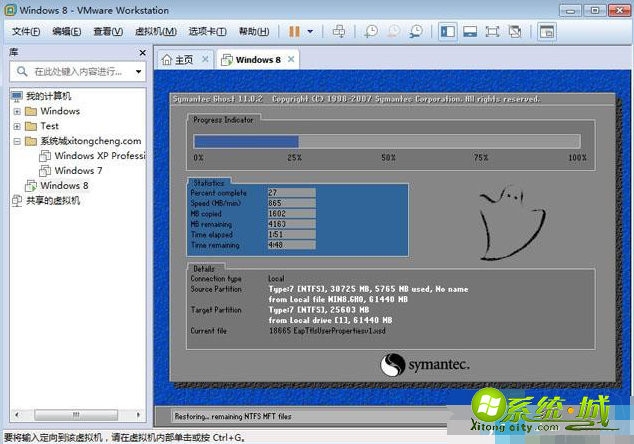Open the library search filter dropdown arrow

pos(139,72)
